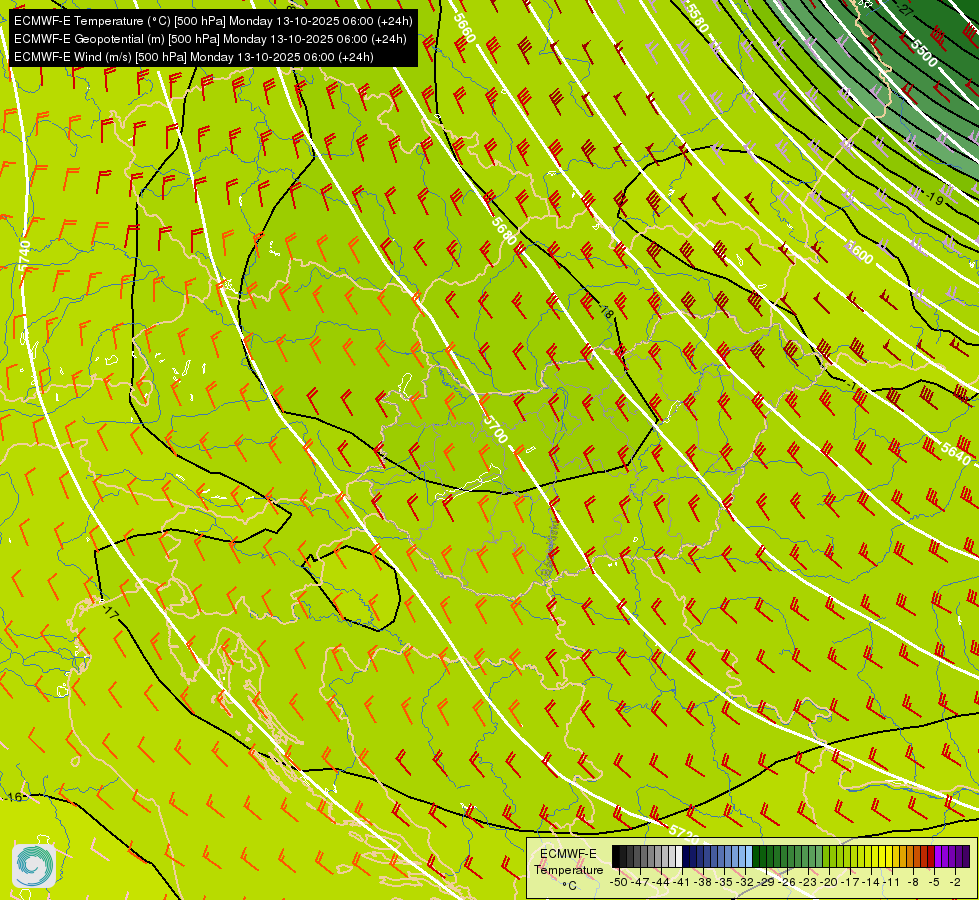Image resolution: width=979 pixels, height=900 pixels.
Task: Click the -32 legend tick label
Action: 745,882
